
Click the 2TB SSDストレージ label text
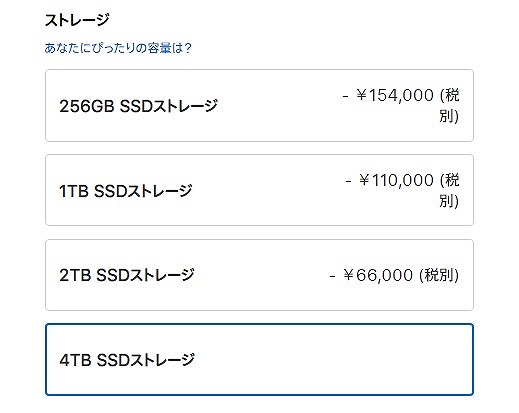click(x=127, y=275)
